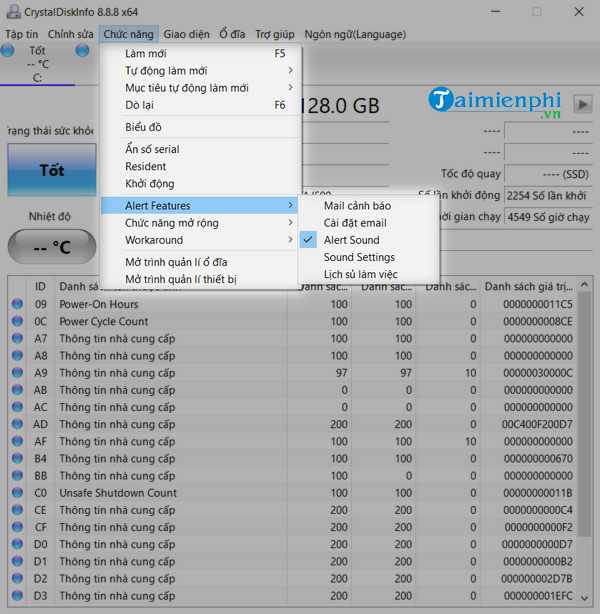Open Mở trình quản lí ổ đĩa
This screenshot has width=600, height=614.
(175, 262)
